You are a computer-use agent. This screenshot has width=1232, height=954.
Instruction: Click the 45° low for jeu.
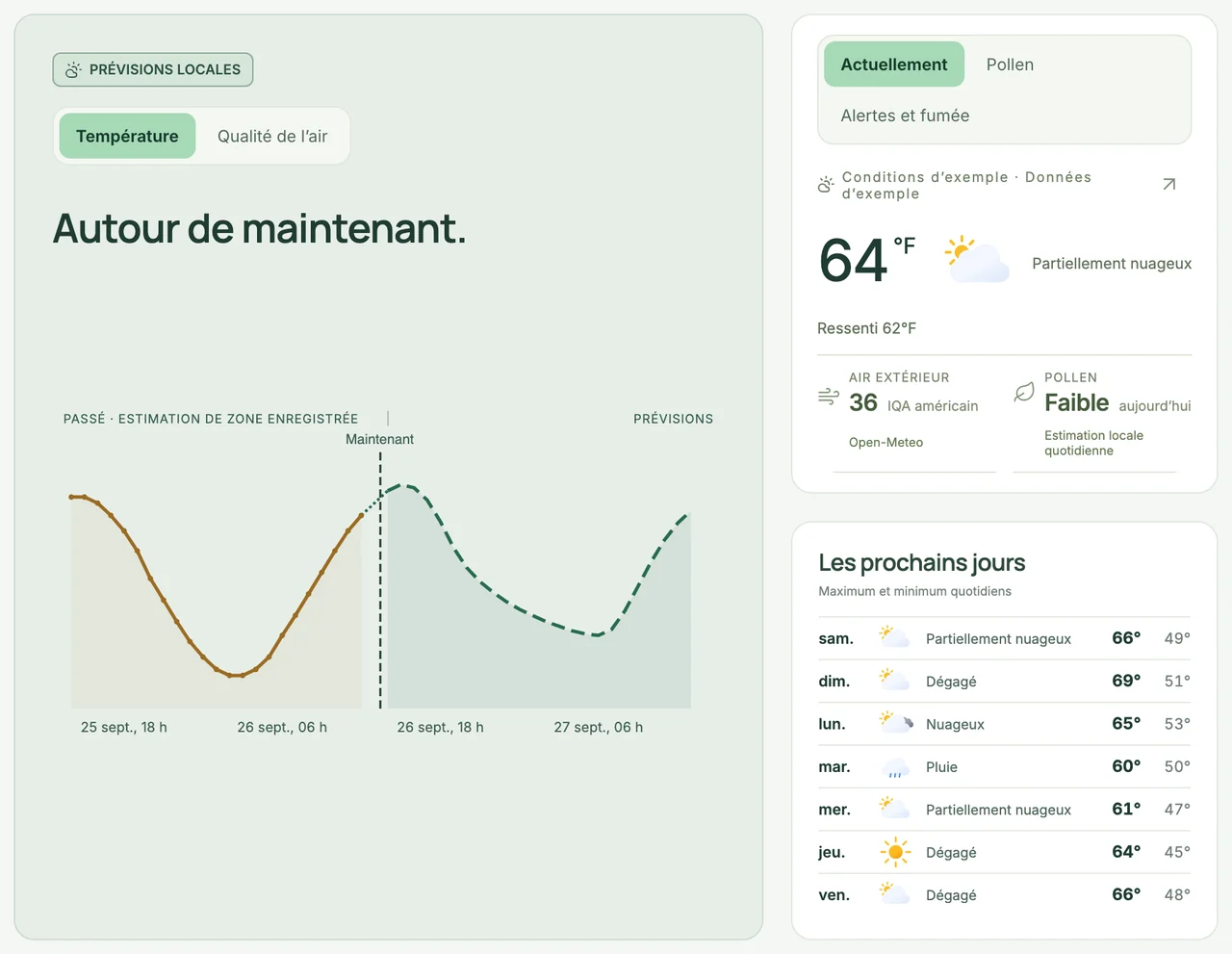(1177, 852)
